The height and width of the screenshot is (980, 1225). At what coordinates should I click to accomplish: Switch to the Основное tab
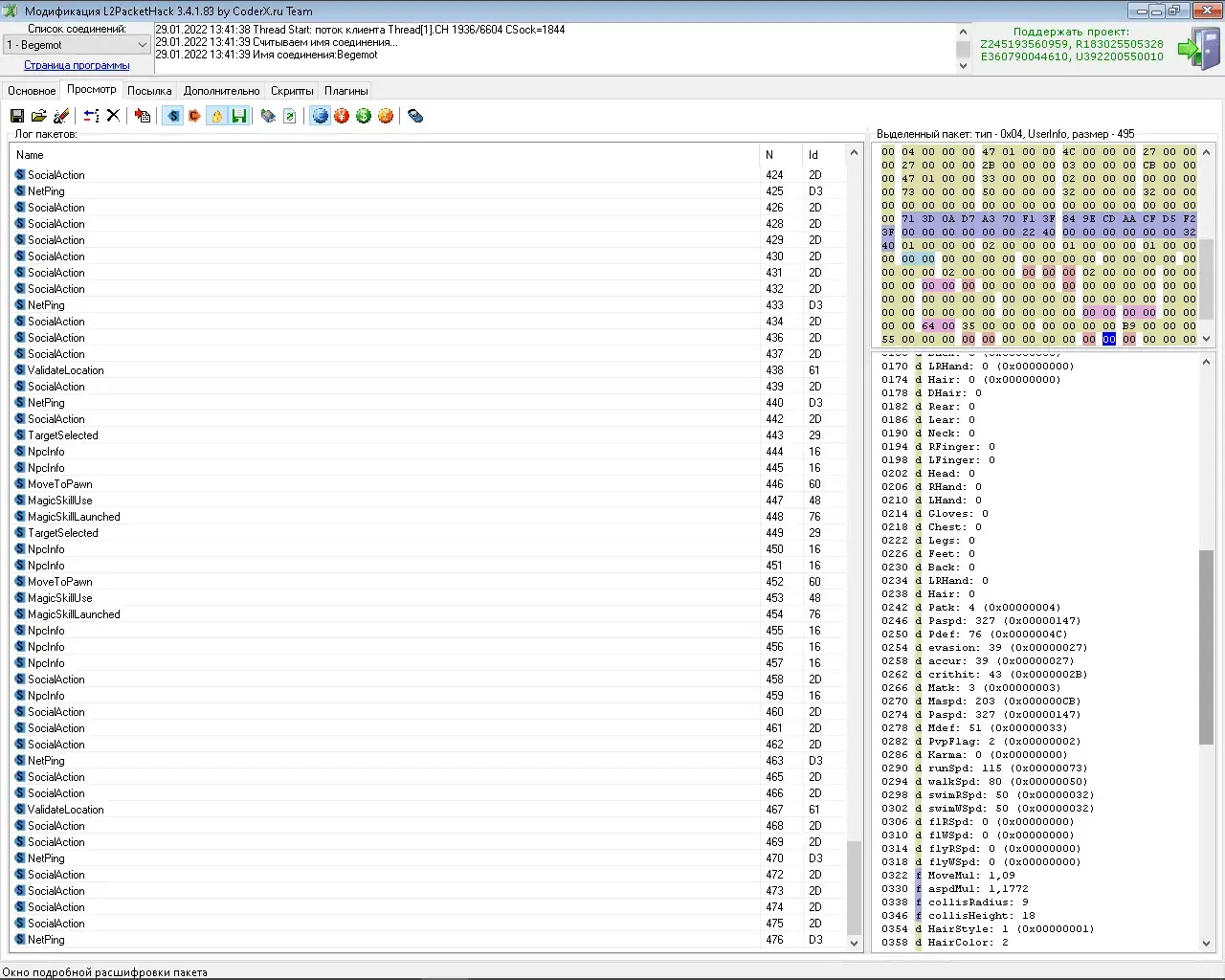click(x=32, y=91)
